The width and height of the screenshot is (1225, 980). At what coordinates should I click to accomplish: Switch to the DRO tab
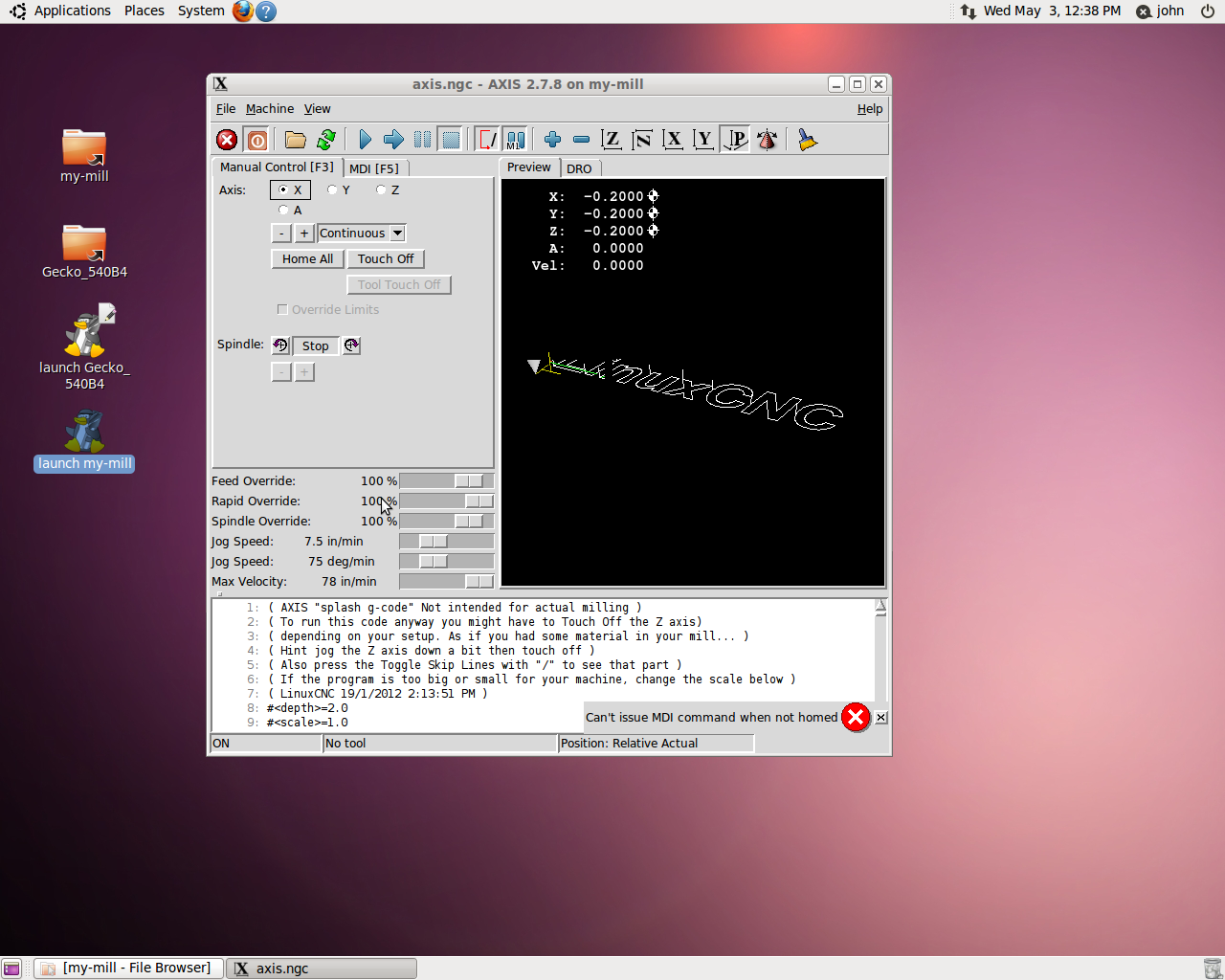pyautogui.click(x=579, y=168)
